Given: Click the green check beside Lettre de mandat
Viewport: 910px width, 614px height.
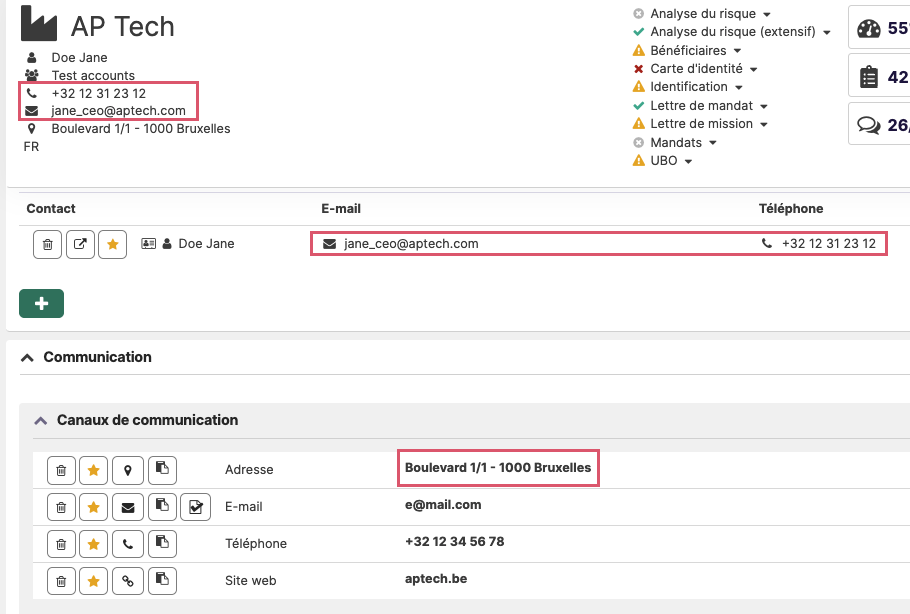Looking at the screenshot, I should pyautogui.click(x=638, y=106).
